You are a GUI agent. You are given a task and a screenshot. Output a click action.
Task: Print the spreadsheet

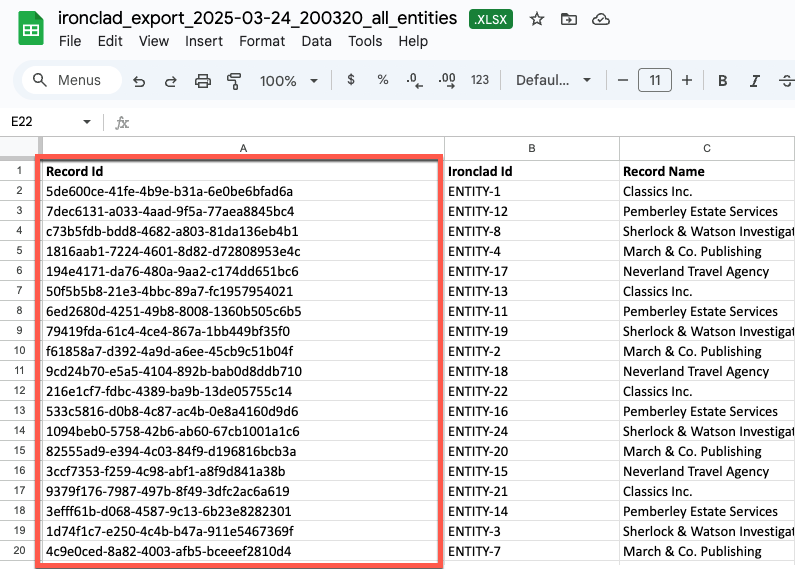point(203,81)
